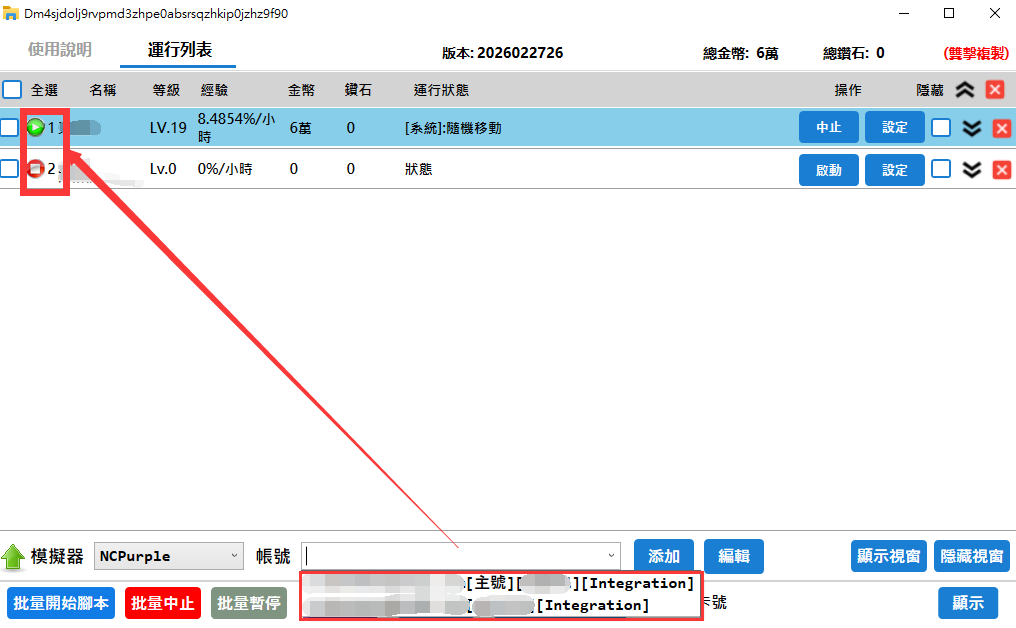1016x628 pixels.
Task: Click the red X to delete row 2
Action: (x=1003, y=170)
